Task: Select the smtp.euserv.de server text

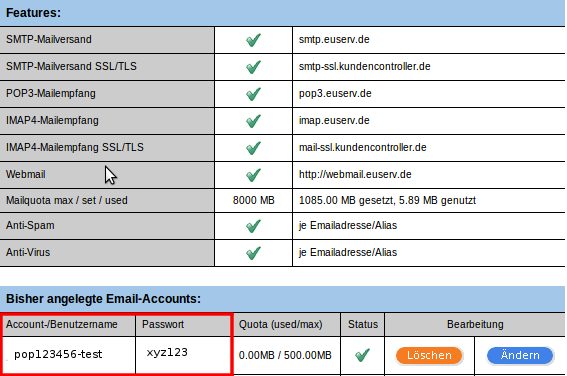Action: pyautogui.click(x=334, y=39)
